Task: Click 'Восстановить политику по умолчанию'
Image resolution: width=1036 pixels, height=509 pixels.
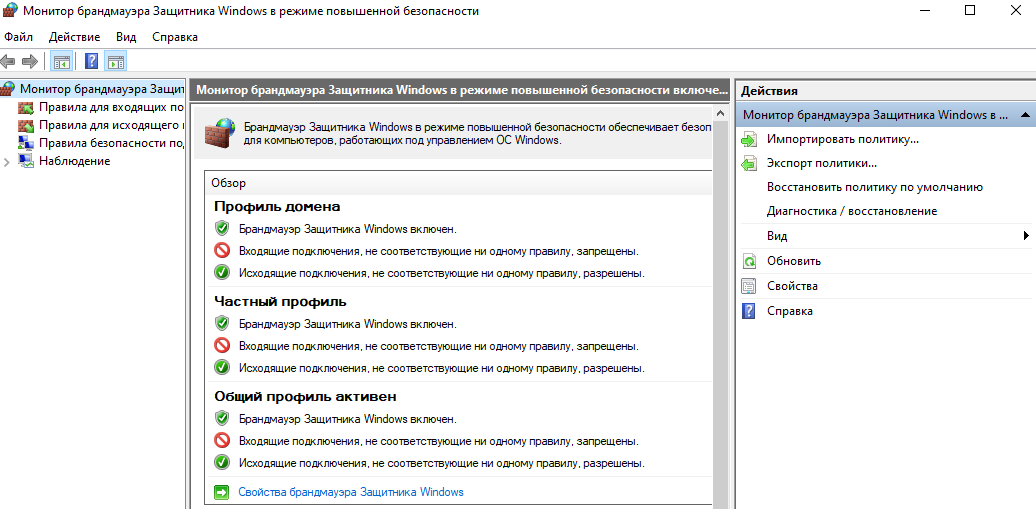Action: (x=874, y=187)
